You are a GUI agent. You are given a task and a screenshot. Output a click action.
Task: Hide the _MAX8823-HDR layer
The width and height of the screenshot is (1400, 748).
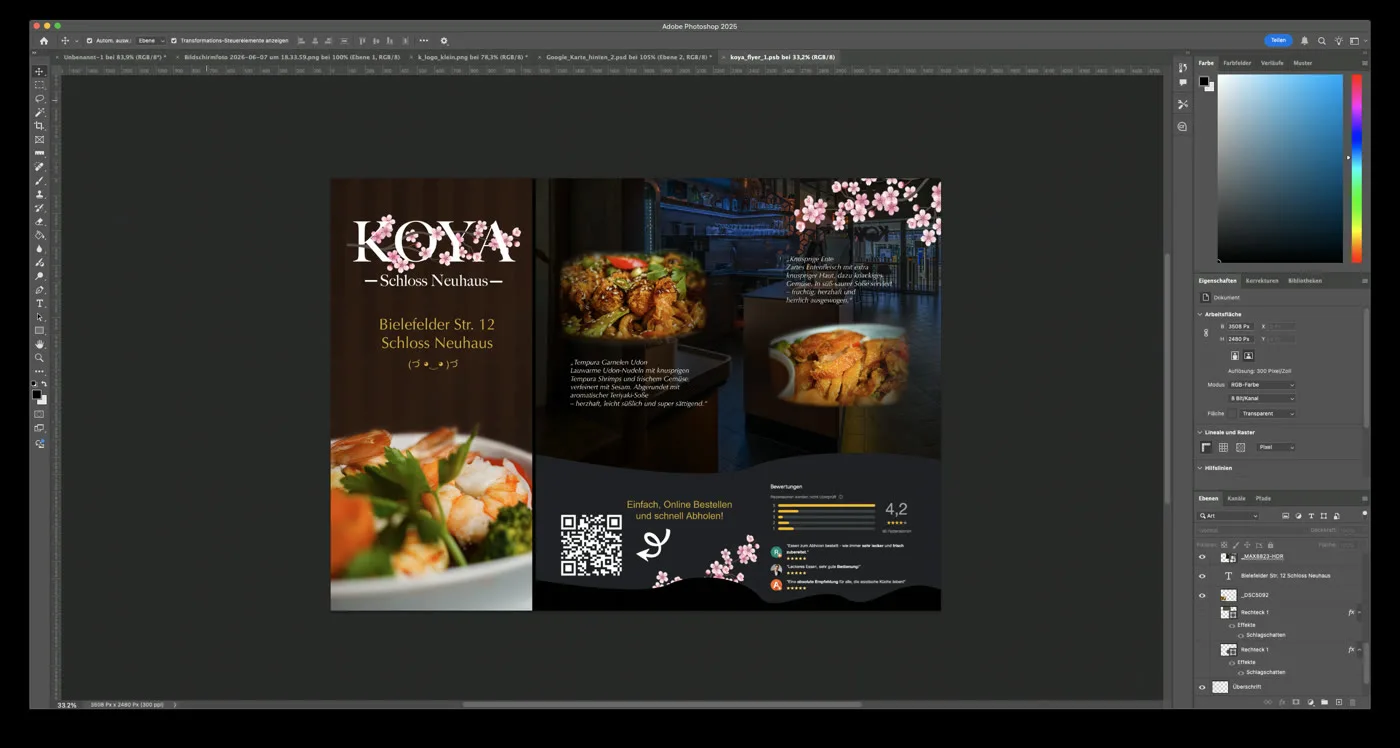[1202, 557]
